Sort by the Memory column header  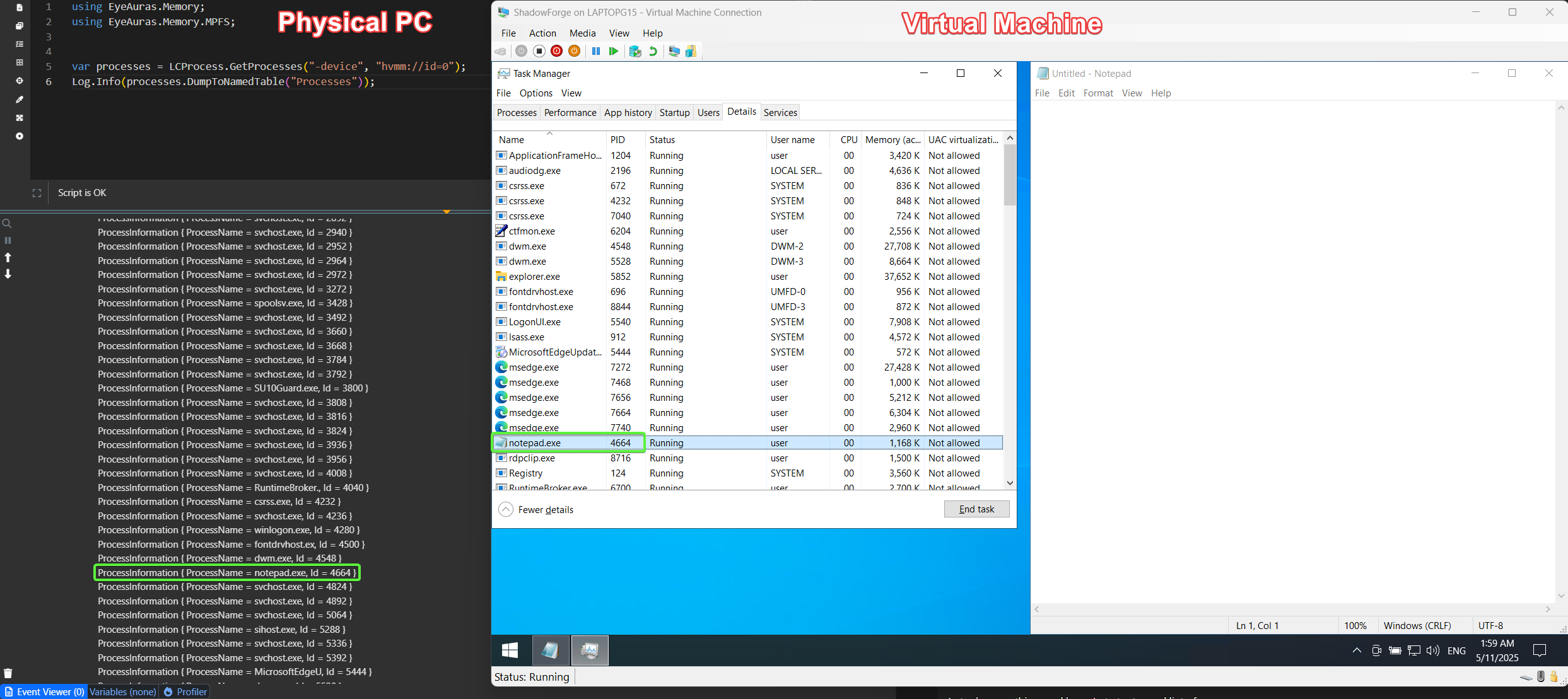[892, 140]
